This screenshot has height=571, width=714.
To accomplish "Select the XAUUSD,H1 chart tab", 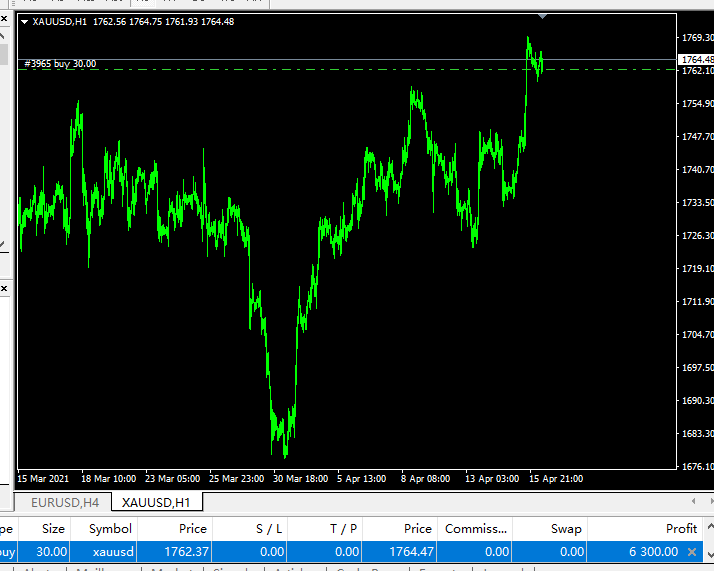I will point(156,503).
